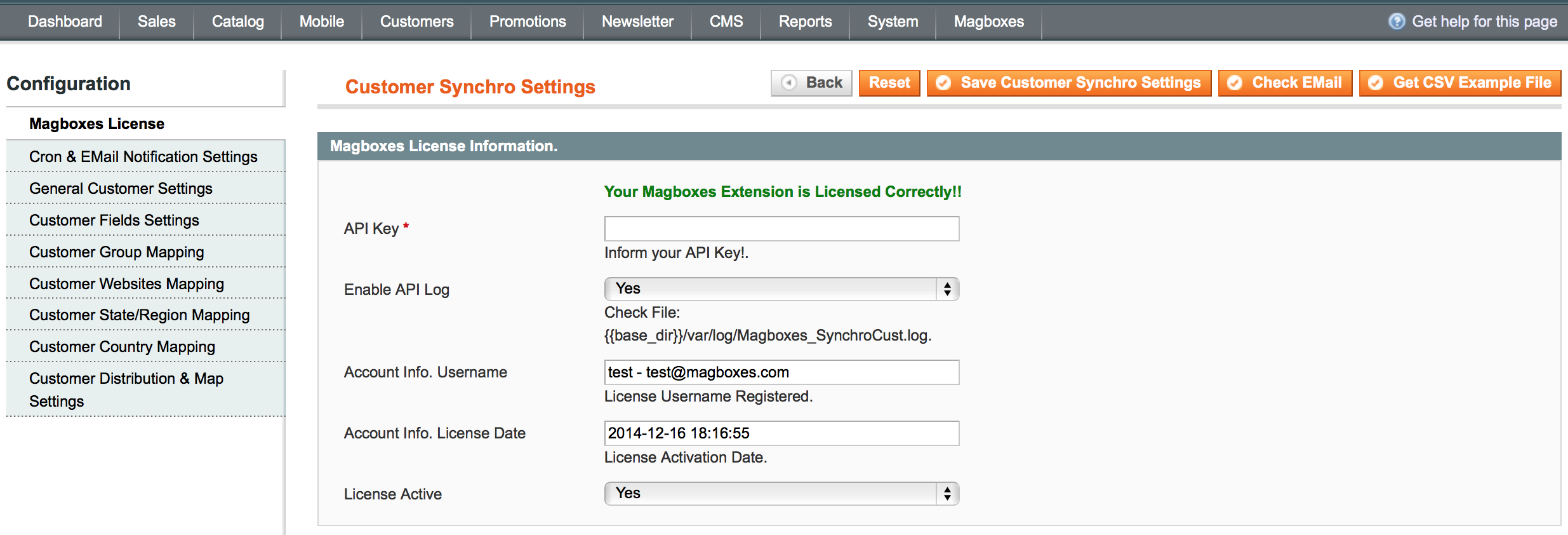Open the License Active dropdown
Image resolution: width=1568 pixels, height=535 pixels.
[x=781, y=494]
